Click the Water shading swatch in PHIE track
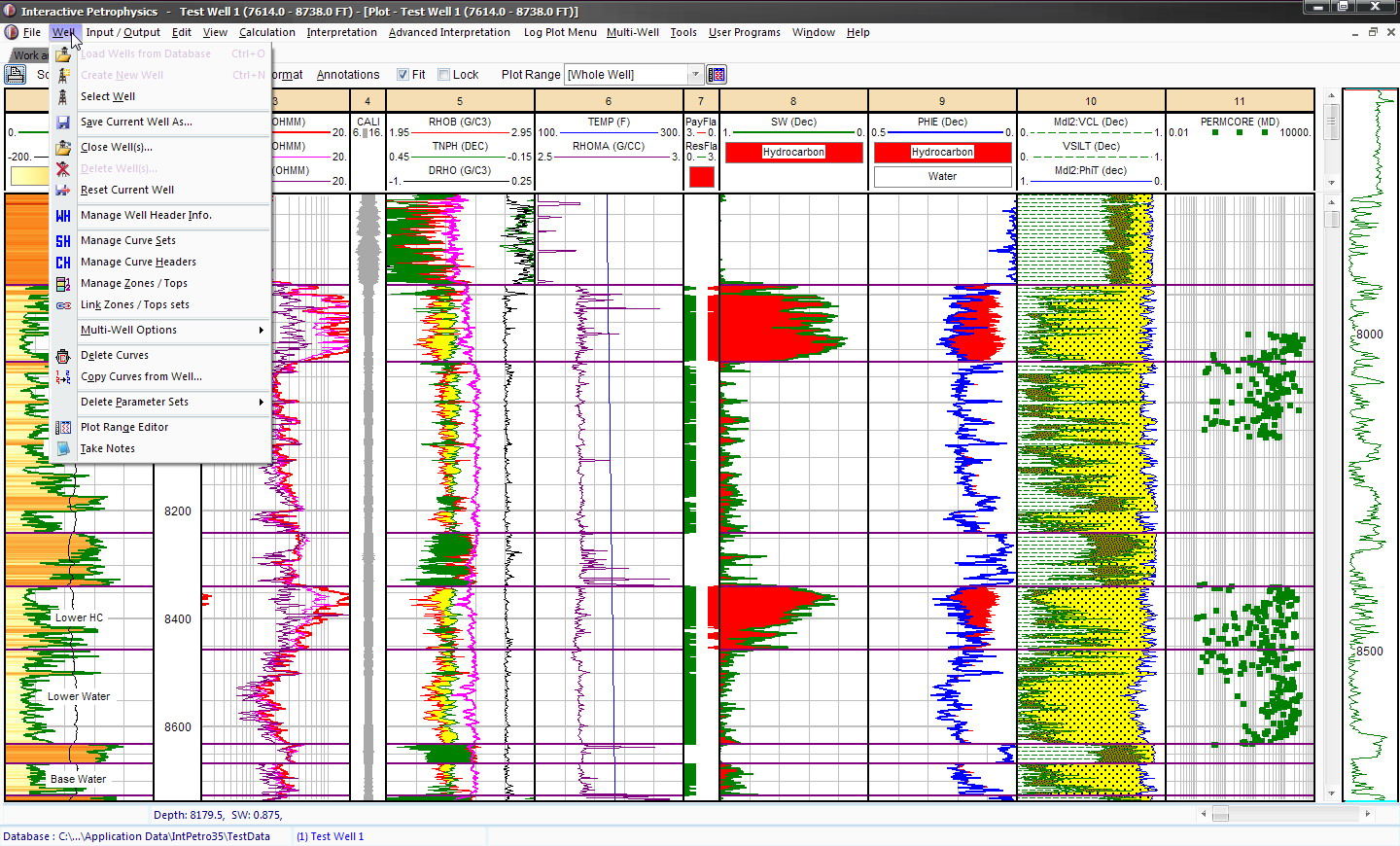Viewport: 1400px width, 846px height. [942, 177]
